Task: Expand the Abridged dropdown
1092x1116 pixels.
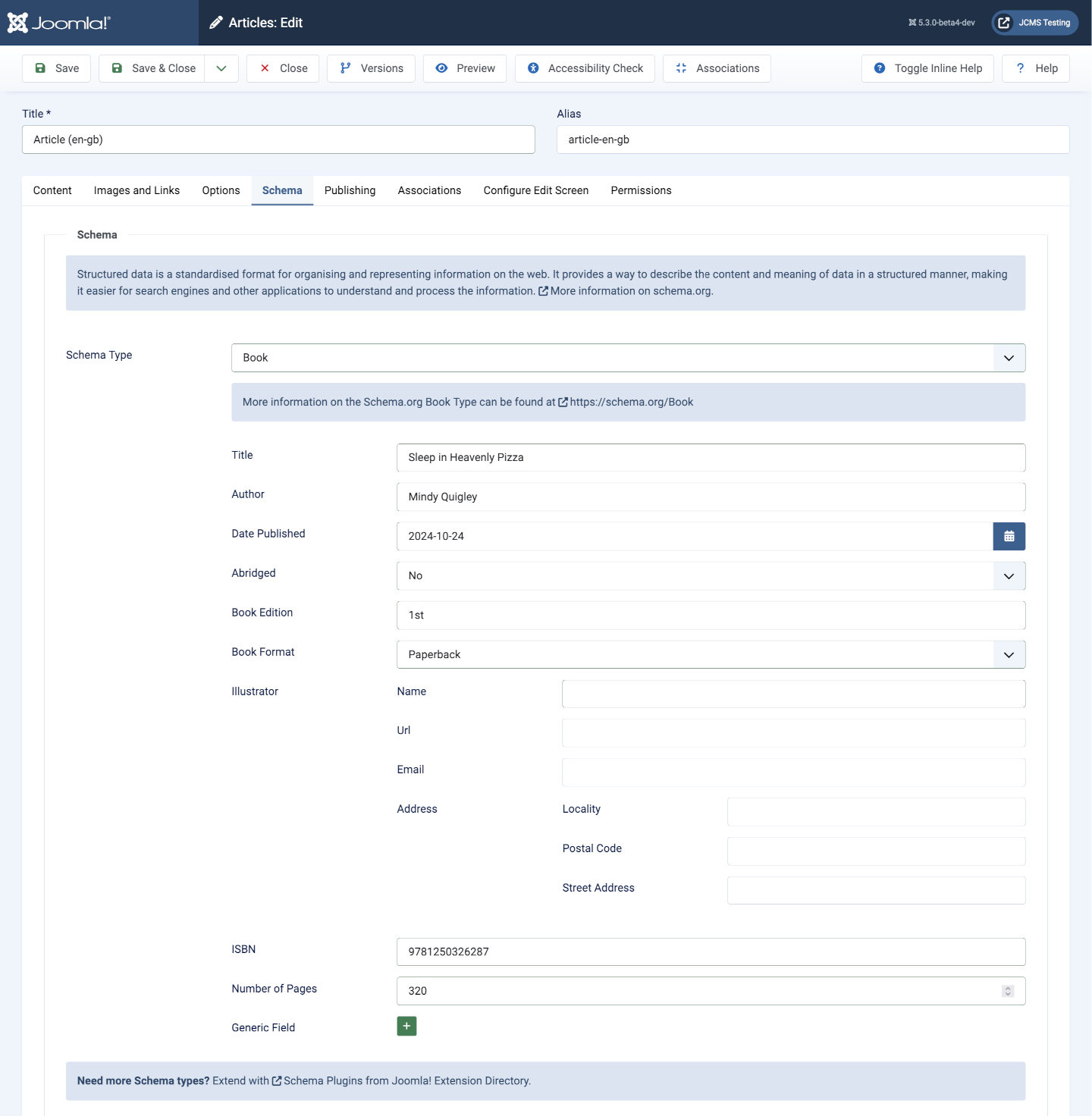Action: (711, 576)
